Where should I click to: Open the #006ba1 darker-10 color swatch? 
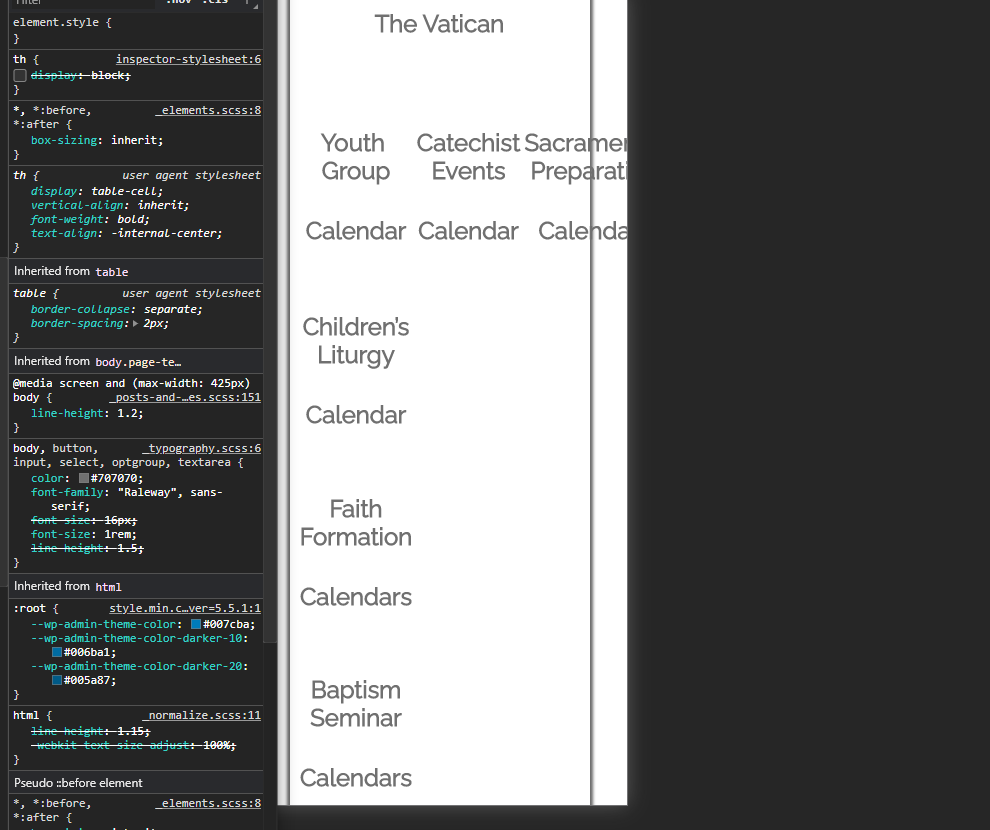click(x=57, y=652)
